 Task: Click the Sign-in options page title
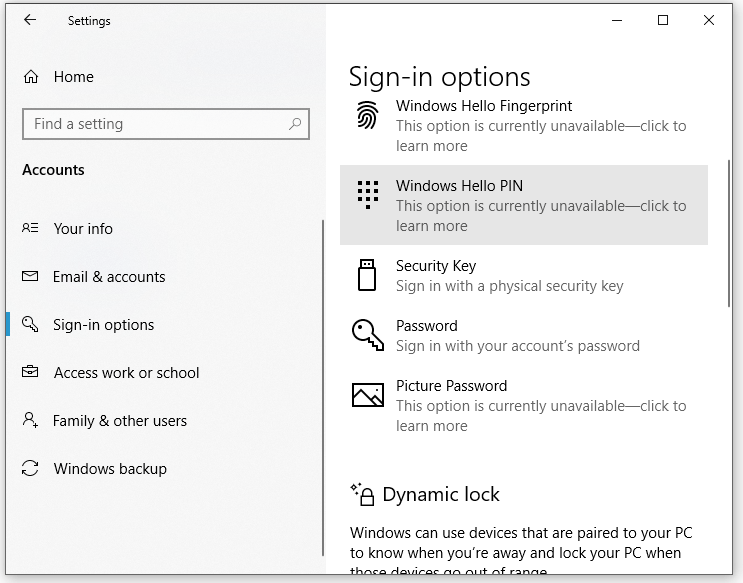pos(439,77)
